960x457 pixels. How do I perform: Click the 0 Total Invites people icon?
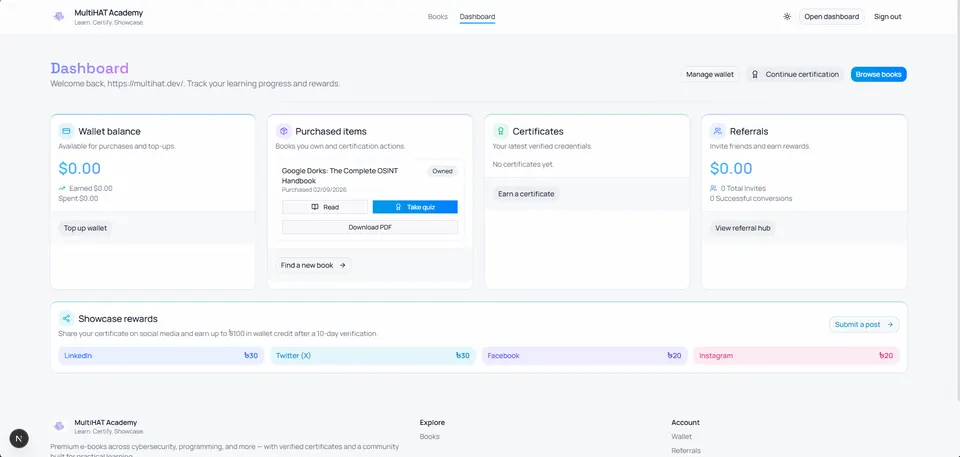click(x=713, y=189)
